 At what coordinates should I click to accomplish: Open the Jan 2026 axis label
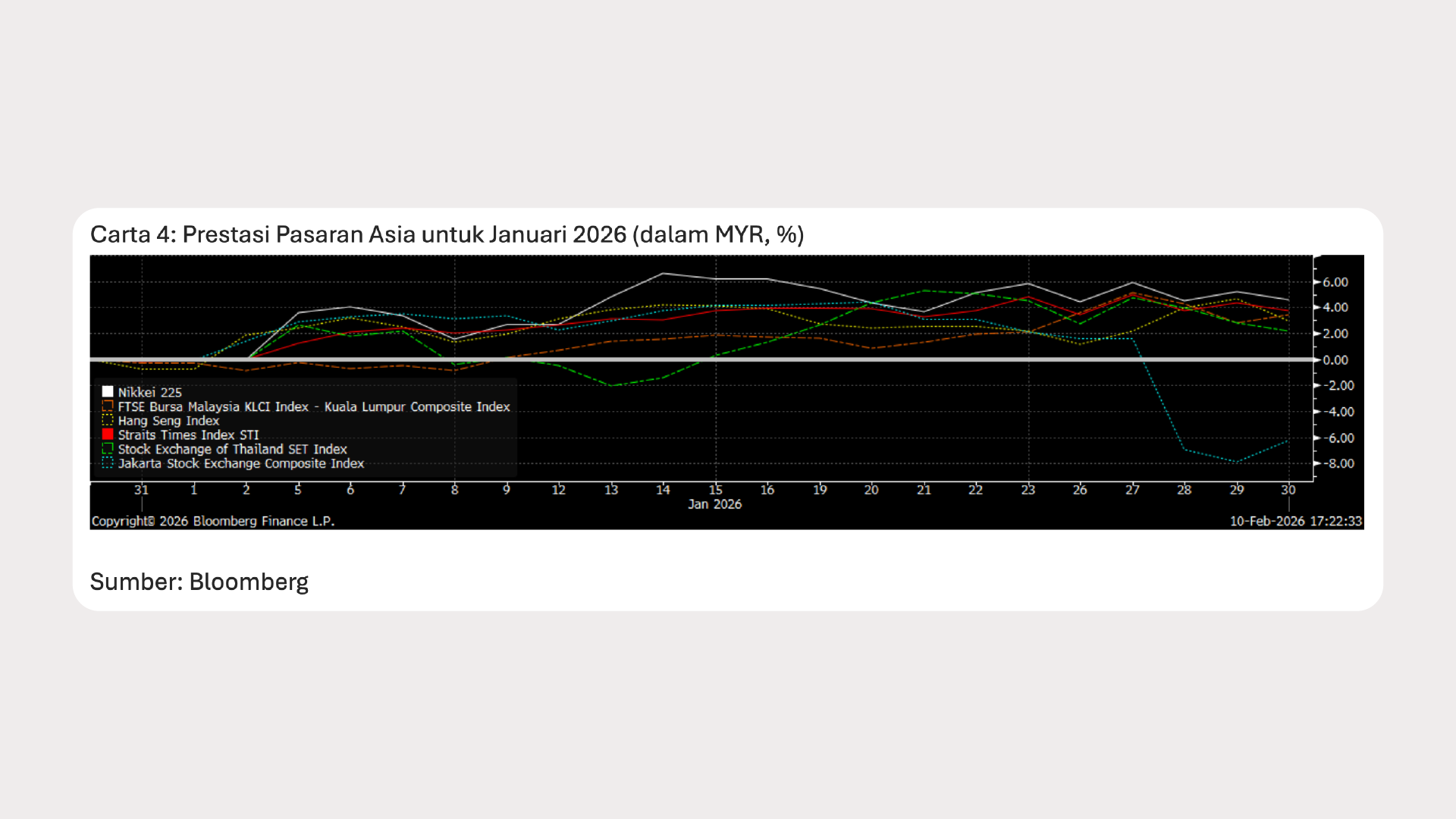click(x=714, y=504)
